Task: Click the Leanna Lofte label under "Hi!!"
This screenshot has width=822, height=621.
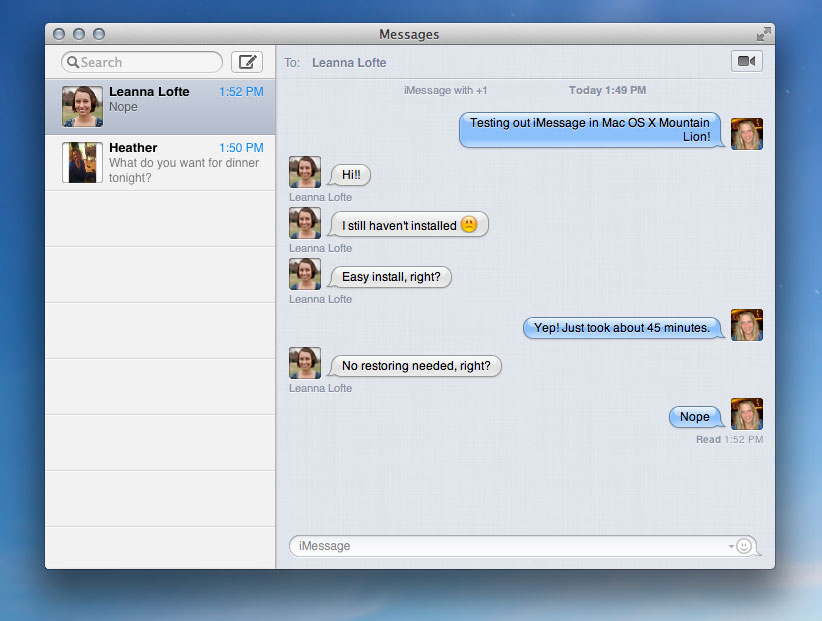Action: pos(320,197)
